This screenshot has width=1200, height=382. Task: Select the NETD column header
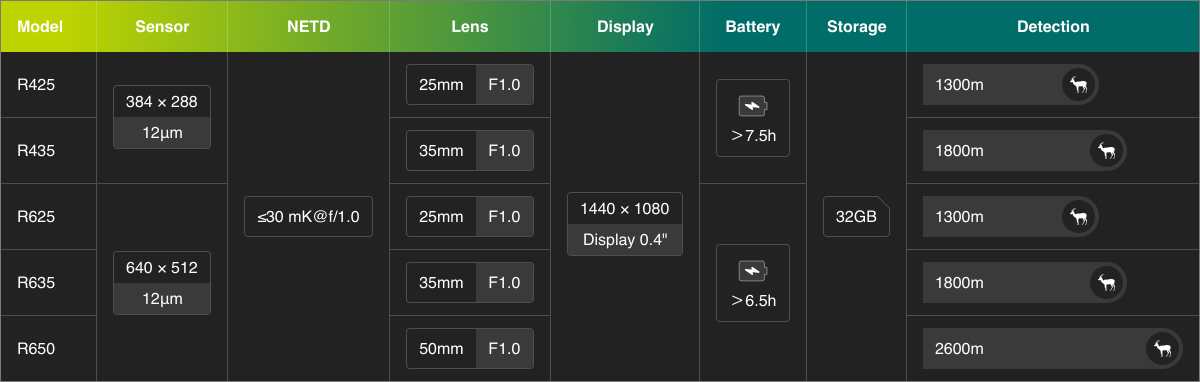pyautogui.click(x=308, y=26)
